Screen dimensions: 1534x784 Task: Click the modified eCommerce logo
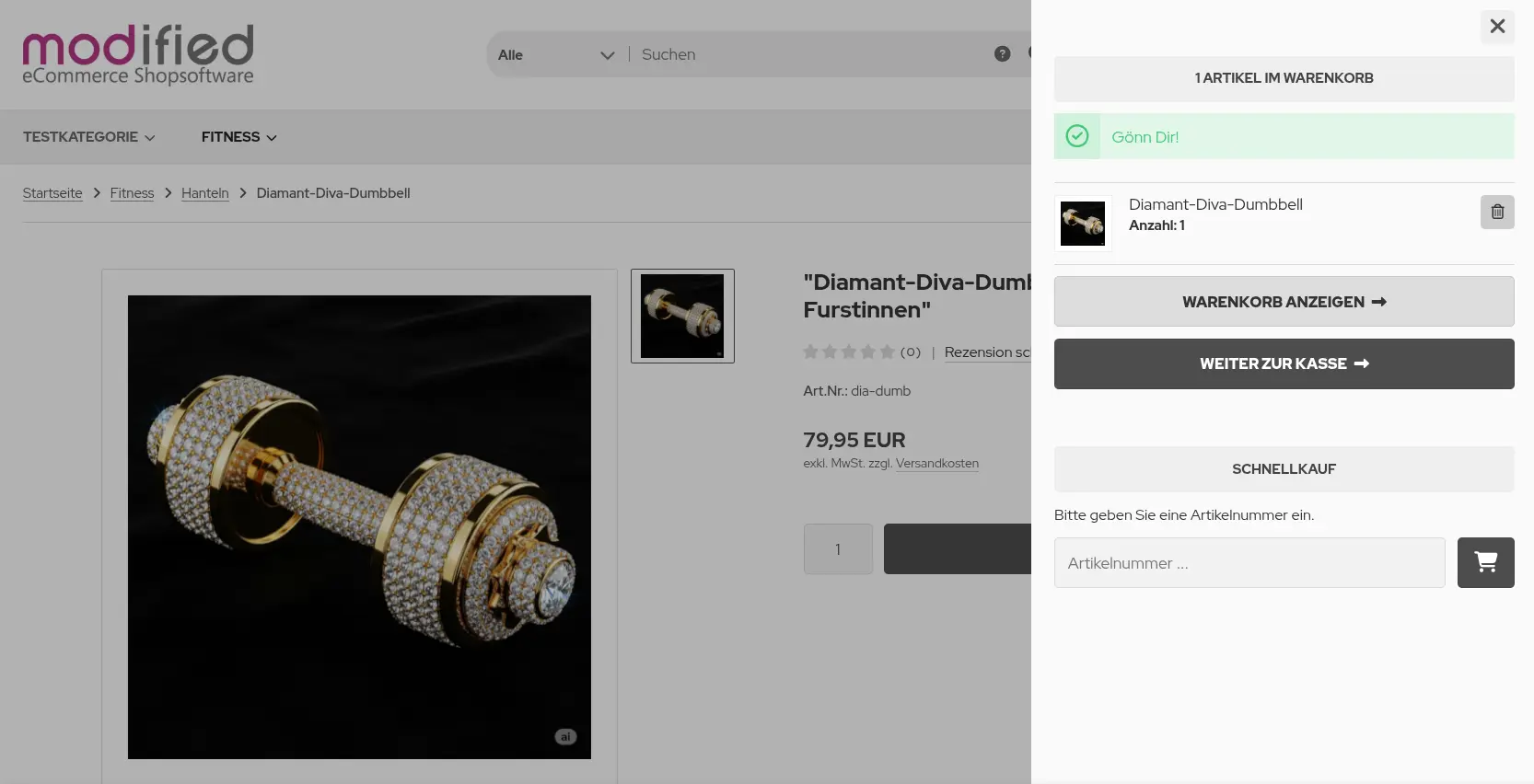[138, 55]
